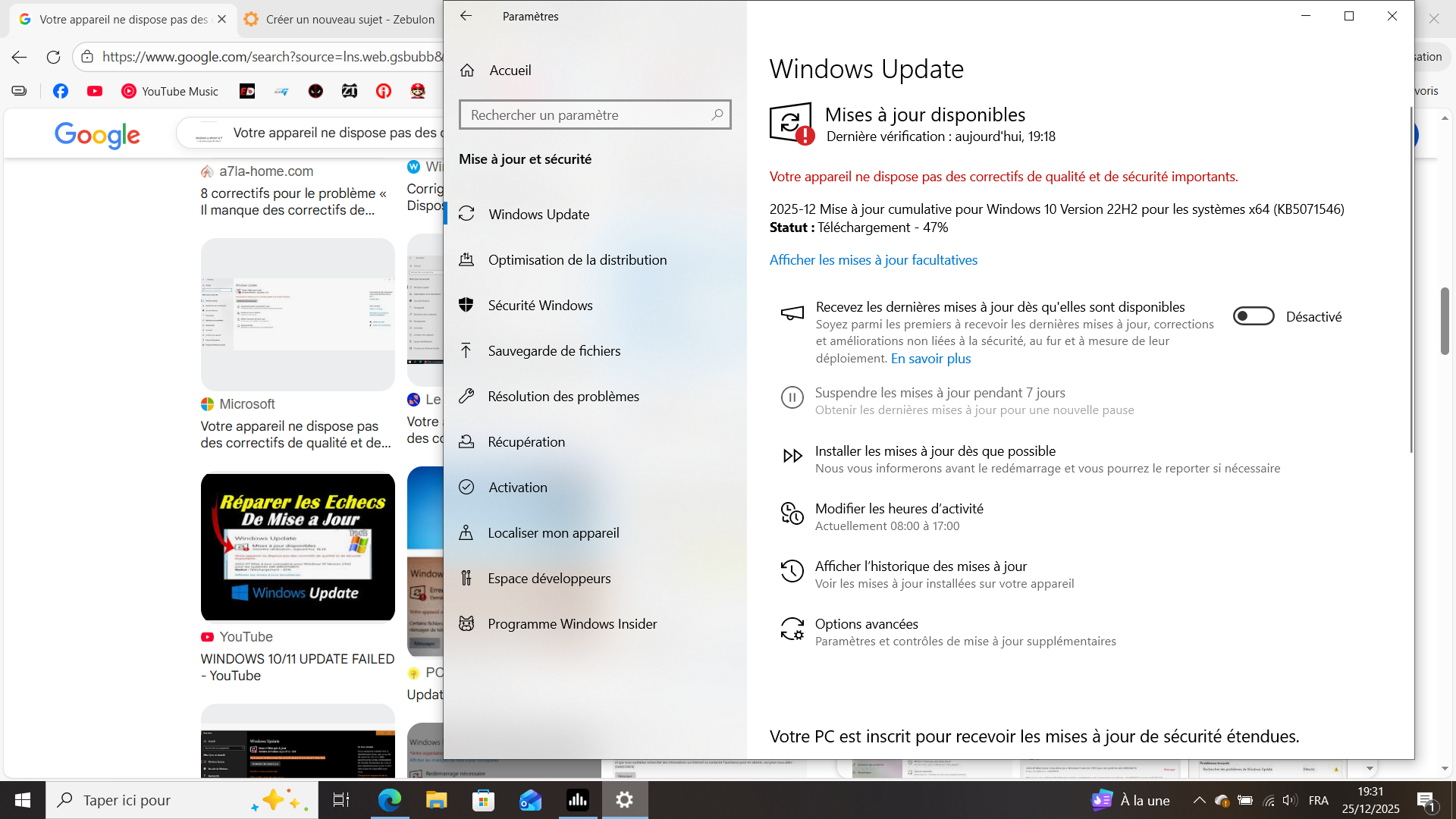Click Modifier les heures d'activité clock icon
The width and height of the screenshot is (1456, 819).
pos(792,514)
